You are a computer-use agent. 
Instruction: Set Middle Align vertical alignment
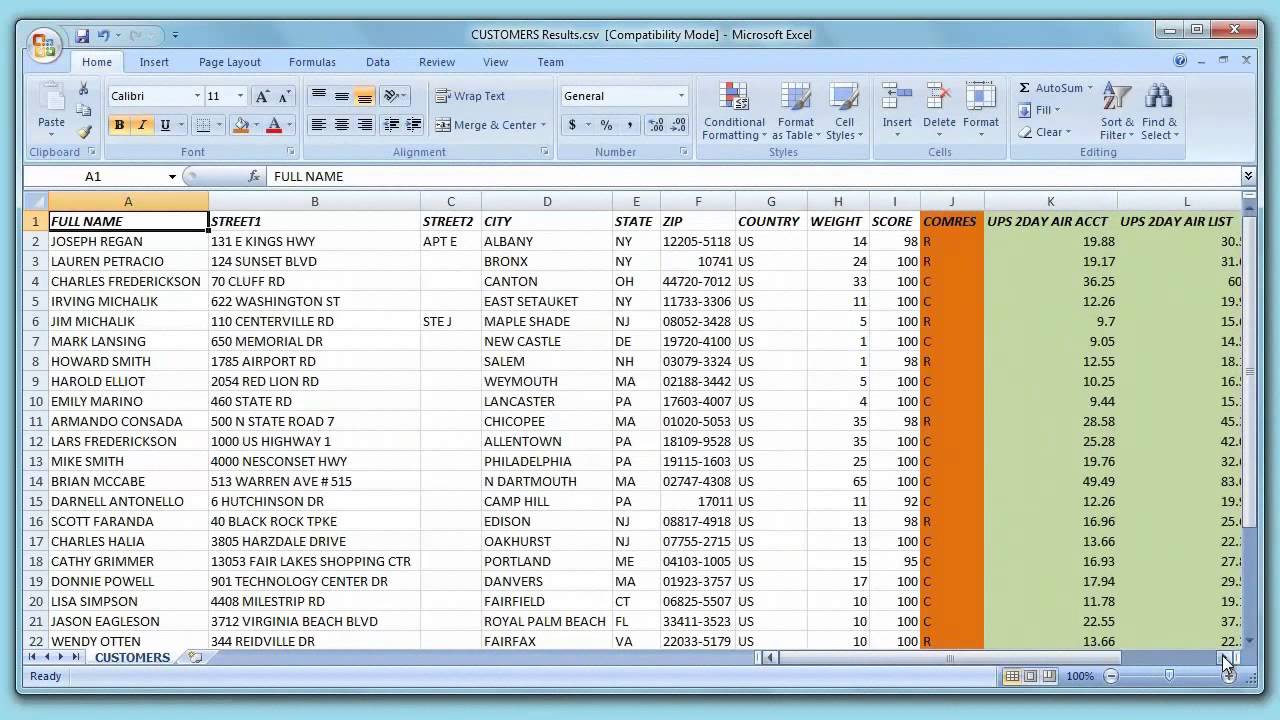[342, 96]
